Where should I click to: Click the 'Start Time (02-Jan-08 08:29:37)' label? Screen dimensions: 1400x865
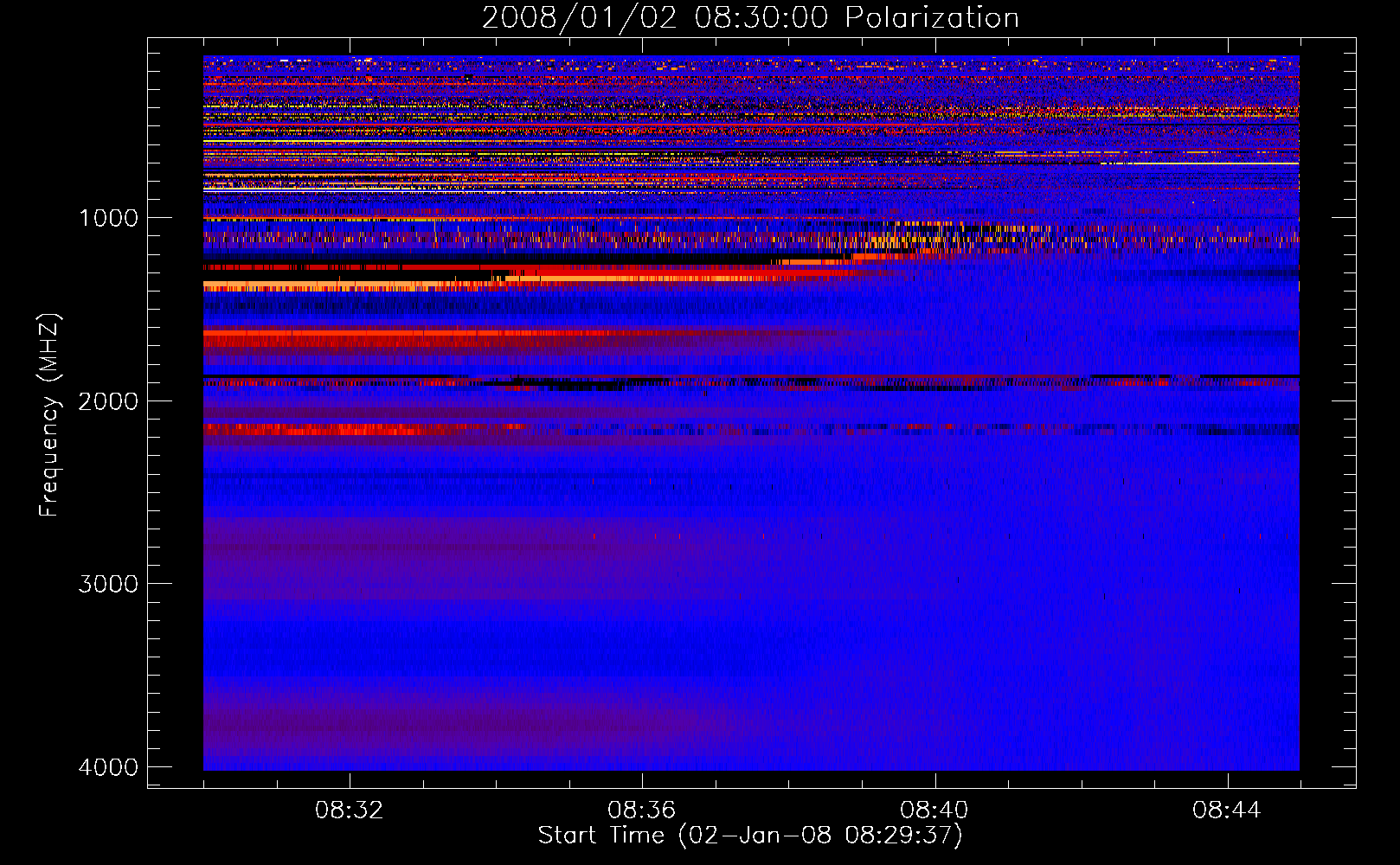click(x=750, y=836)
